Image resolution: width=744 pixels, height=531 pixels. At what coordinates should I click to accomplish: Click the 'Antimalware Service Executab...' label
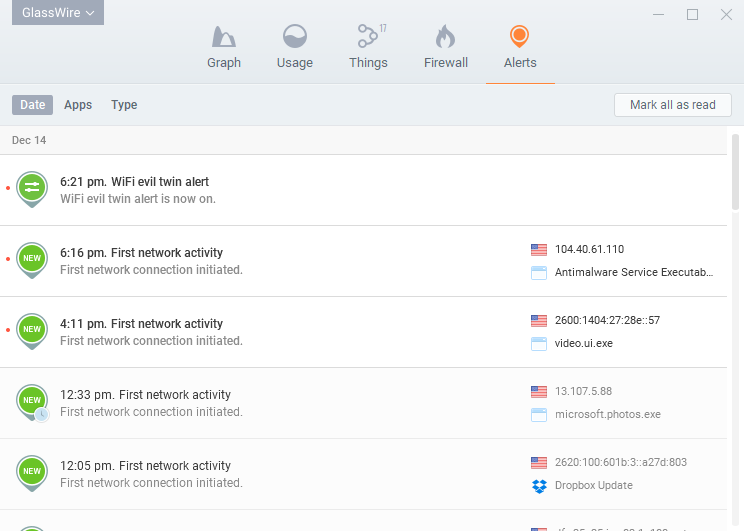point(634,272)
